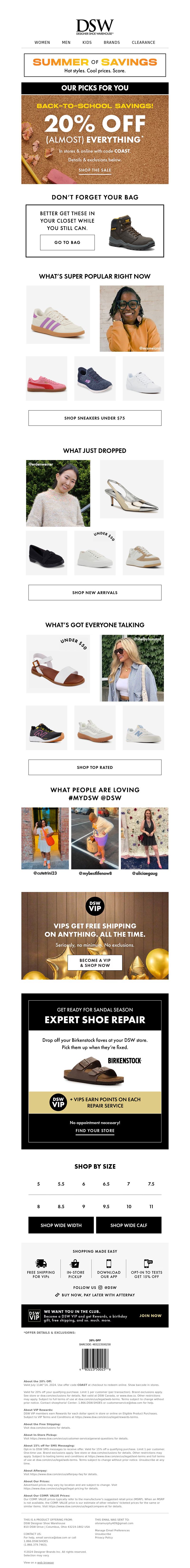The image size is (190, 1568).
Task: Click the Afterpay icon
Action: click(57, 1295)
